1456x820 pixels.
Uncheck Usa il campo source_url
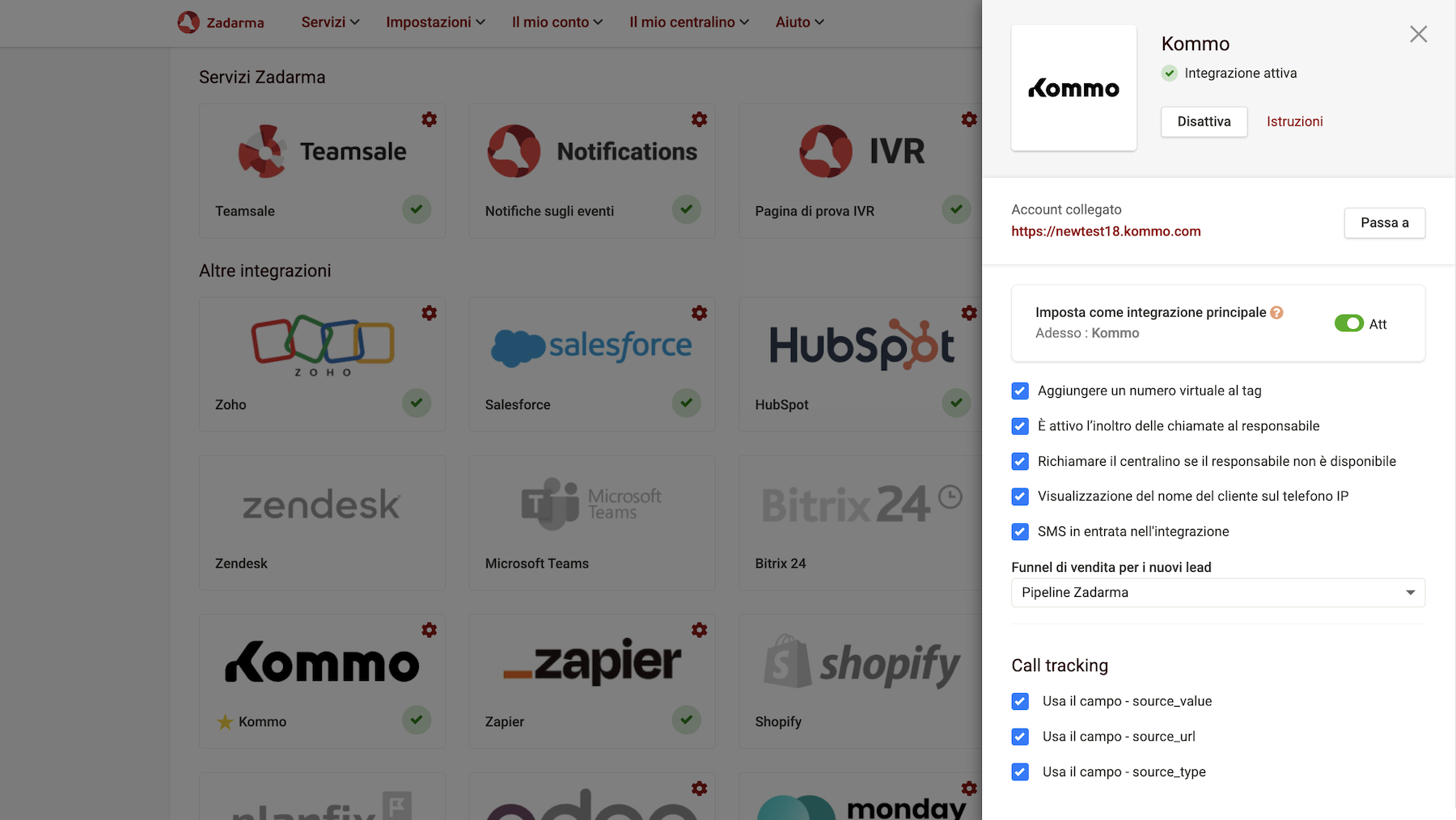point(1020,737)
